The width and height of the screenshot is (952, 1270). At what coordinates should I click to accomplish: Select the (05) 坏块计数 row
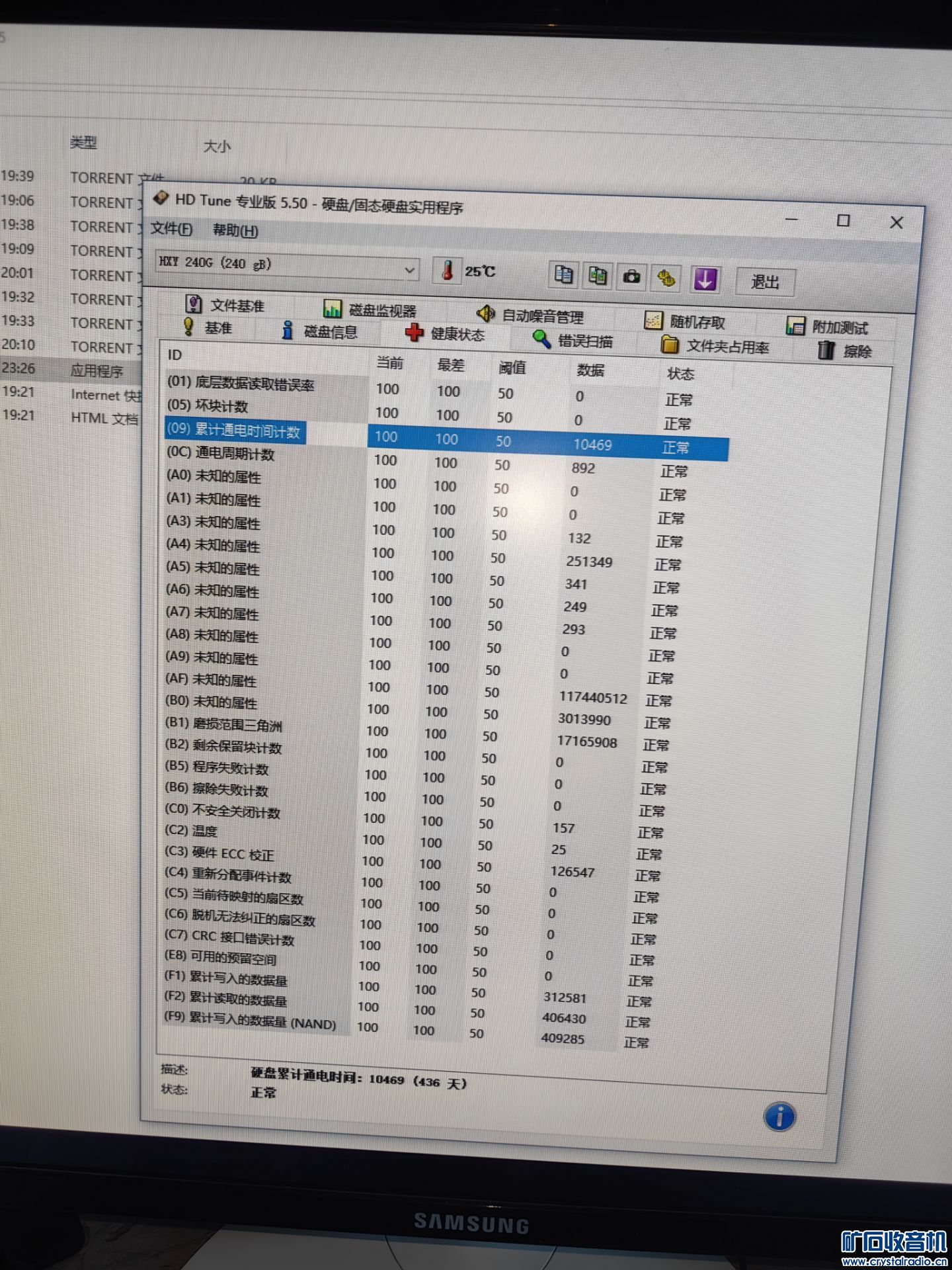coord(428,413)
